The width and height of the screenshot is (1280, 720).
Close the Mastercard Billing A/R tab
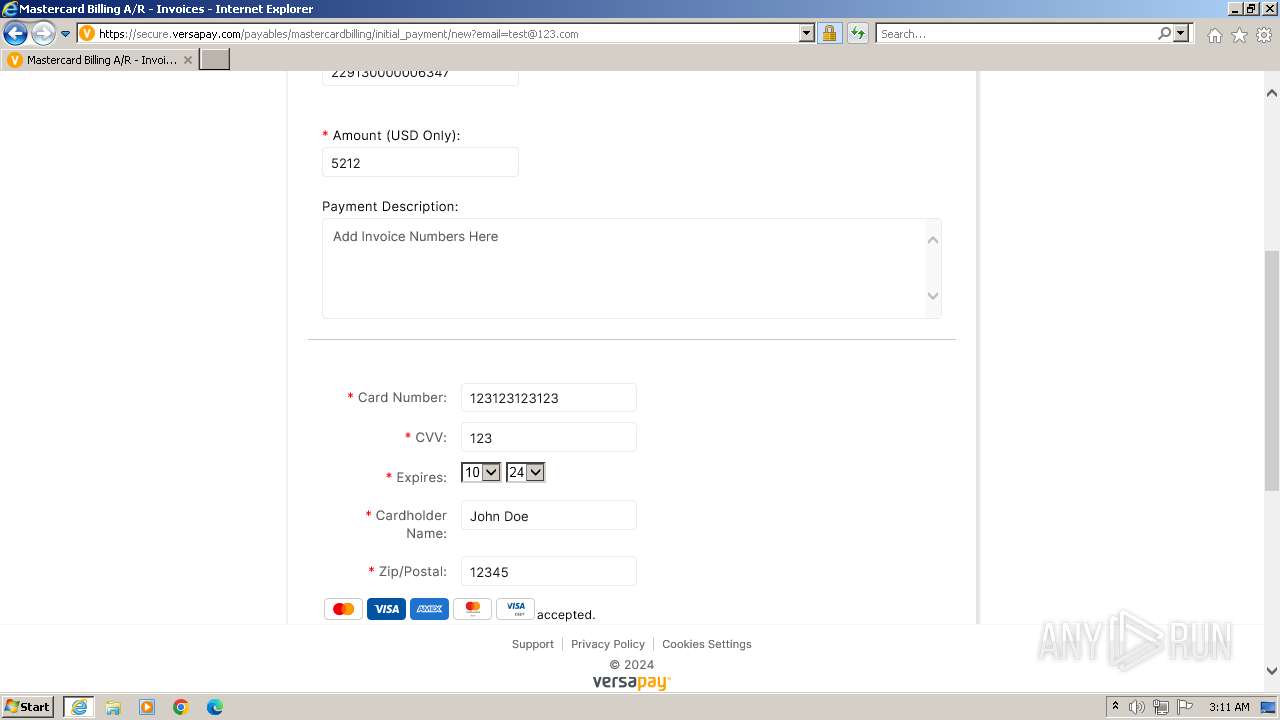point(187,60)
